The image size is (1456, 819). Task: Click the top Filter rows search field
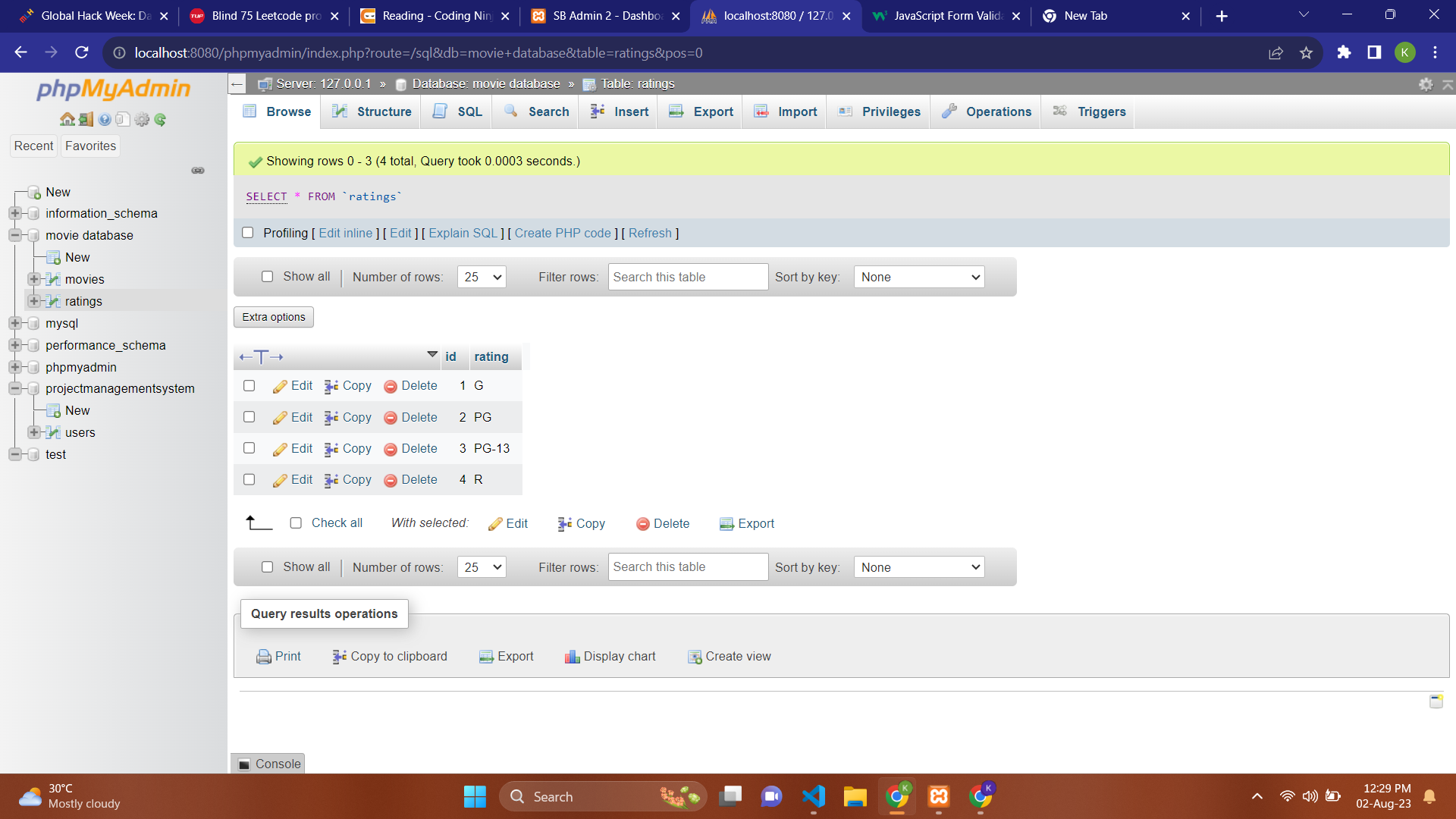tap(687, 277)
